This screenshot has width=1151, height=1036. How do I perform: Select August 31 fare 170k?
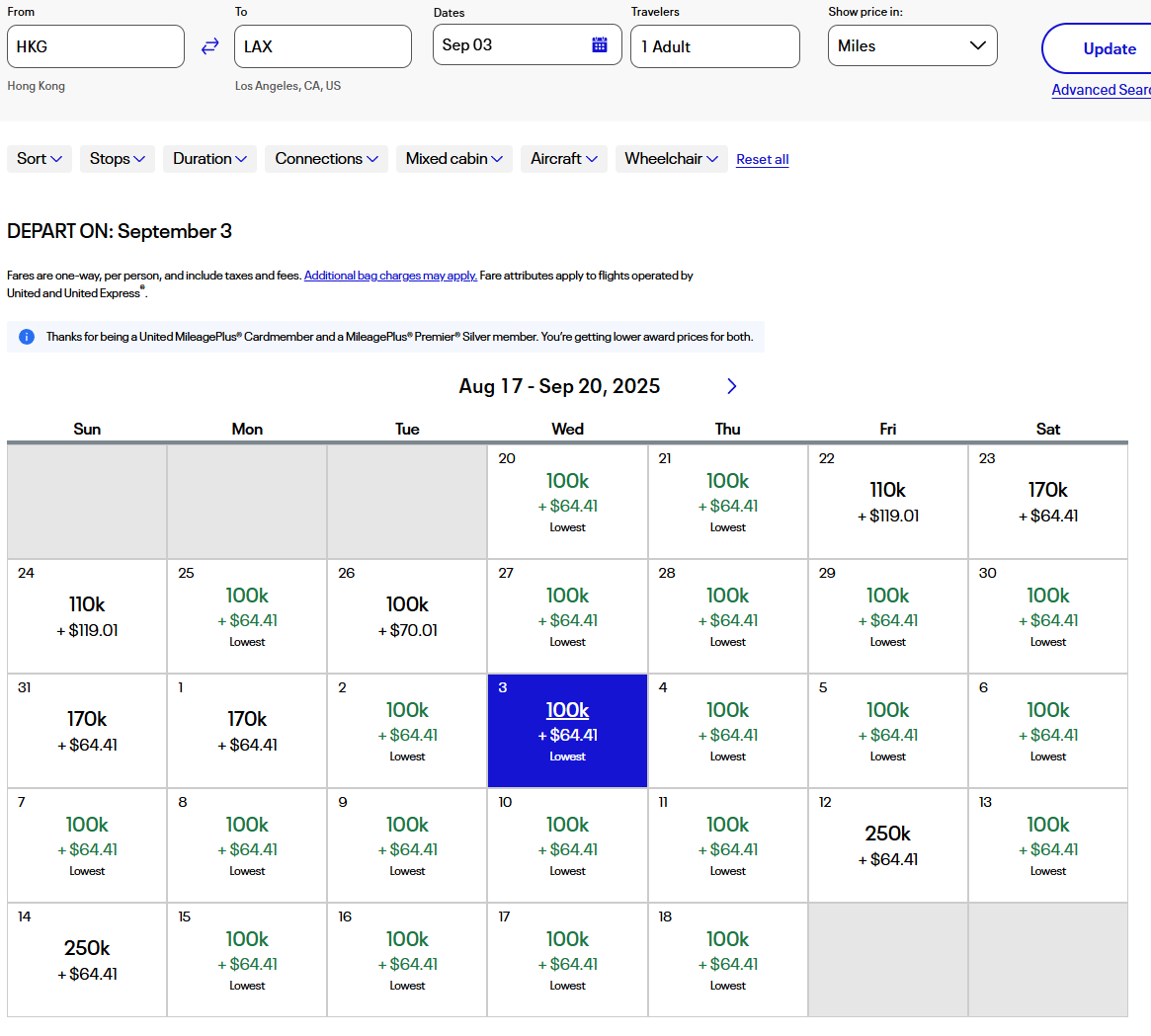pyautogui.click(x=87, y=731)
